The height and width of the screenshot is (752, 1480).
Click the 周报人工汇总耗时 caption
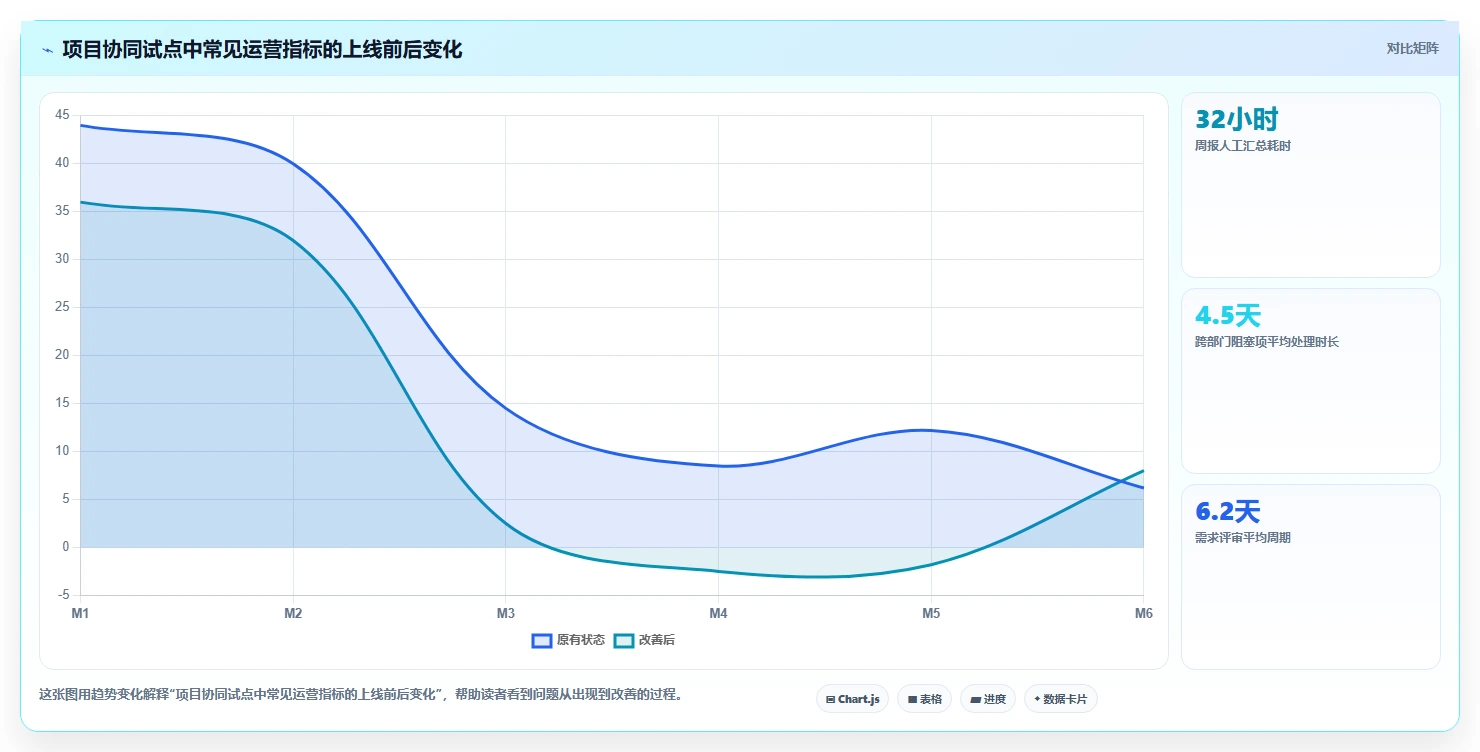pyautogui.click(x=1243, y=146)
